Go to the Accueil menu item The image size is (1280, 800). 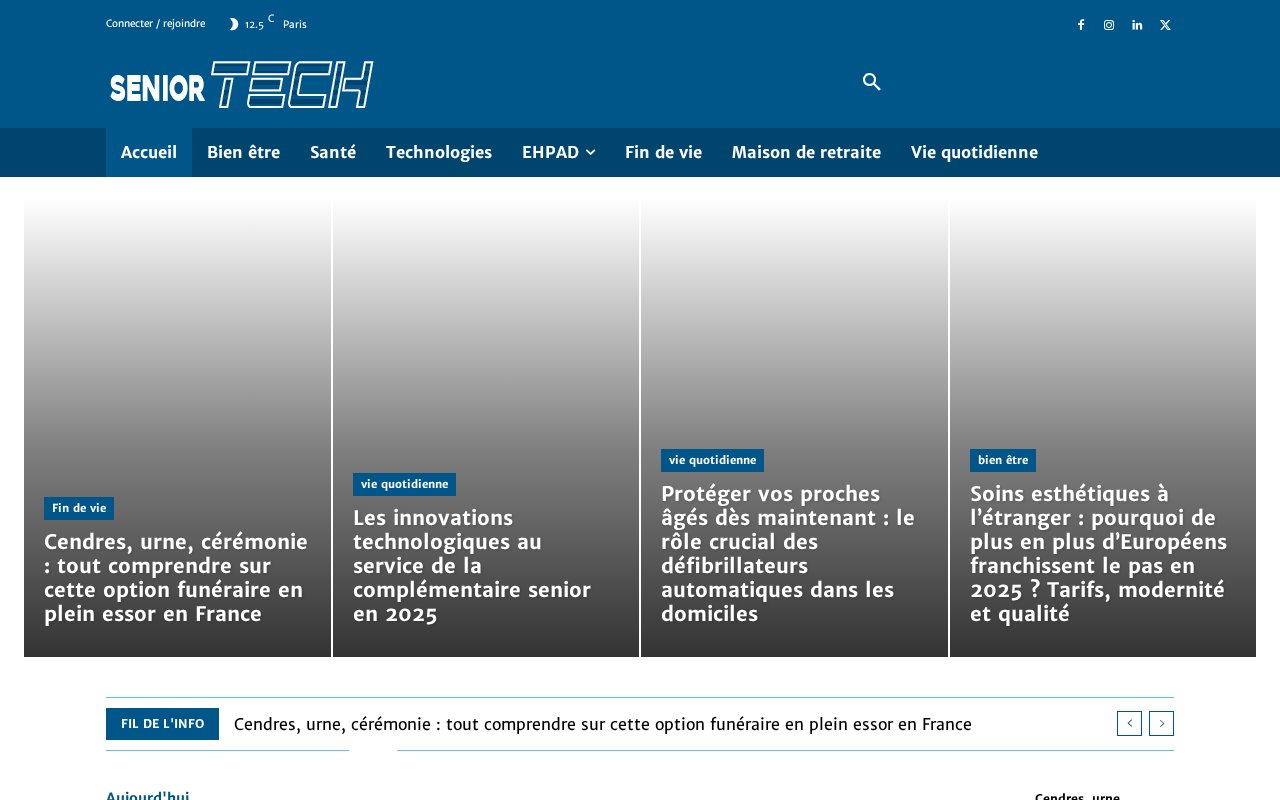[149, 152]
